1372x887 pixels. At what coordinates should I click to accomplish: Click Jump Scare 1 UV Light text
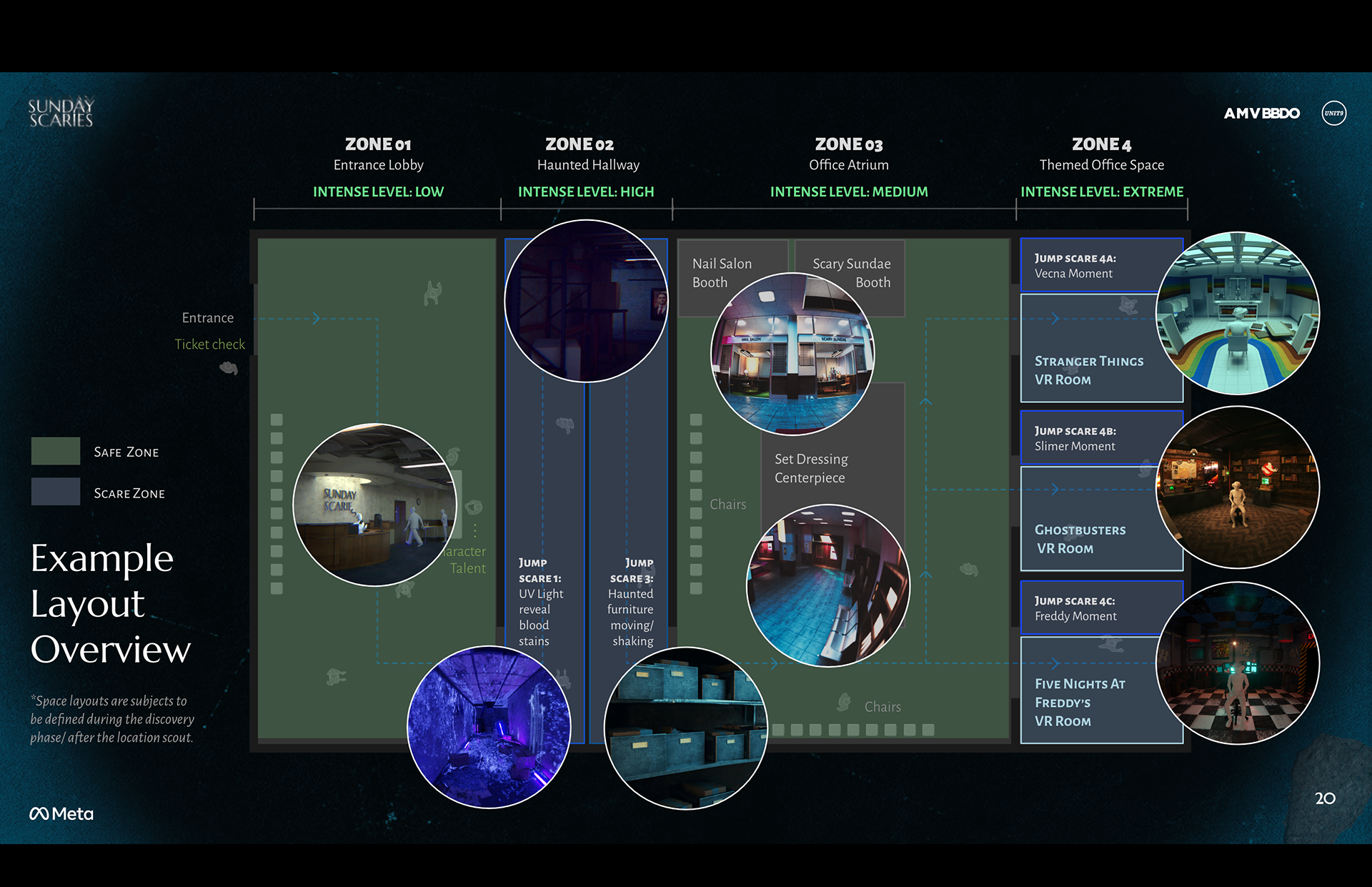point(541,602)
